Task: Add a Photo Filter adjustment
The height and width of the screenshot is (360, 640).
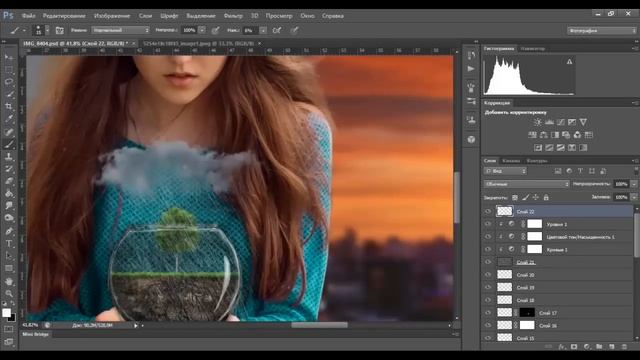Action: coord(566,135)
